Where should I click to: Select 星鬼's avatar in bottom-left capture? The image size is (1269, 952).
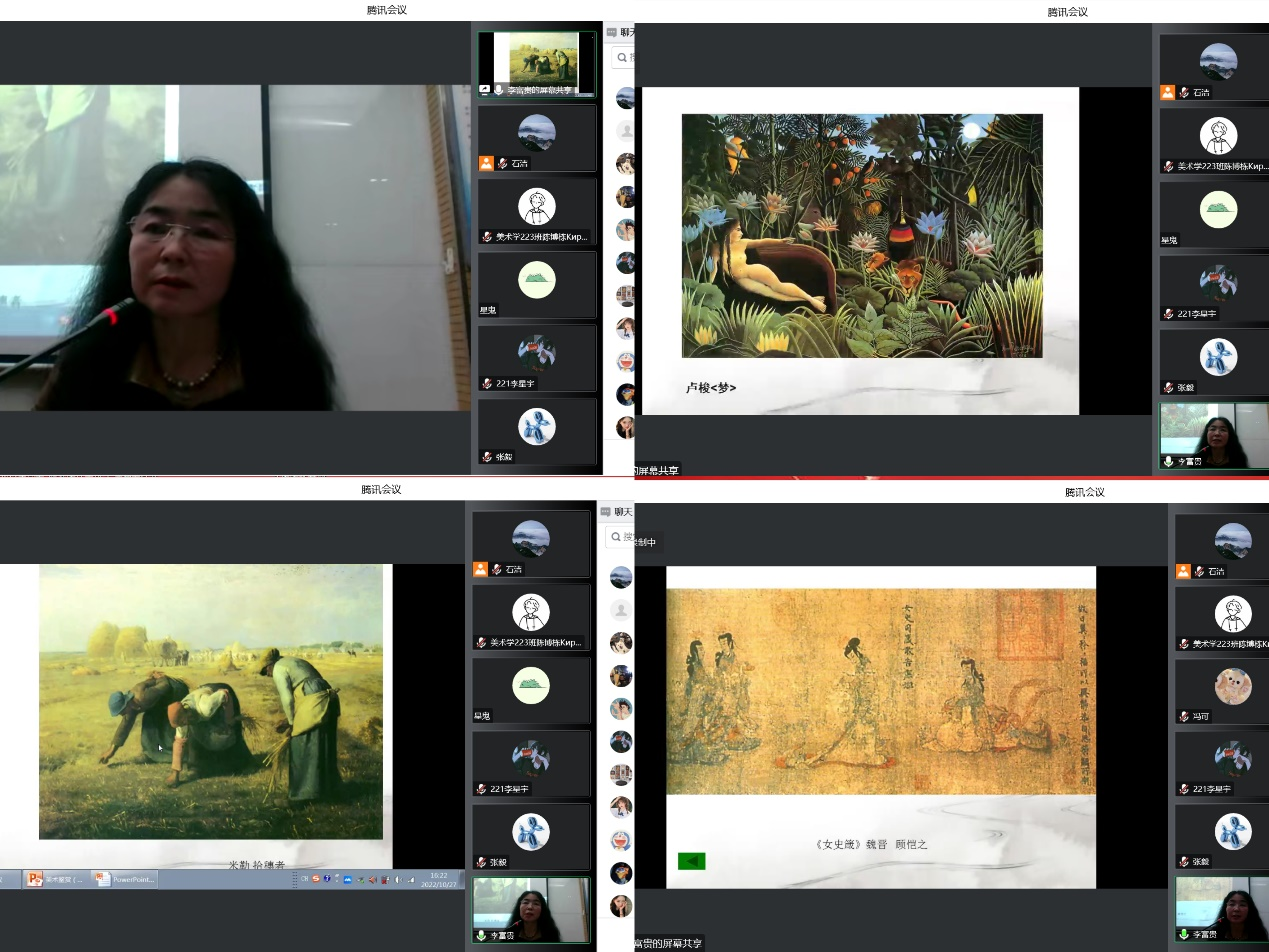click(531, 685)
